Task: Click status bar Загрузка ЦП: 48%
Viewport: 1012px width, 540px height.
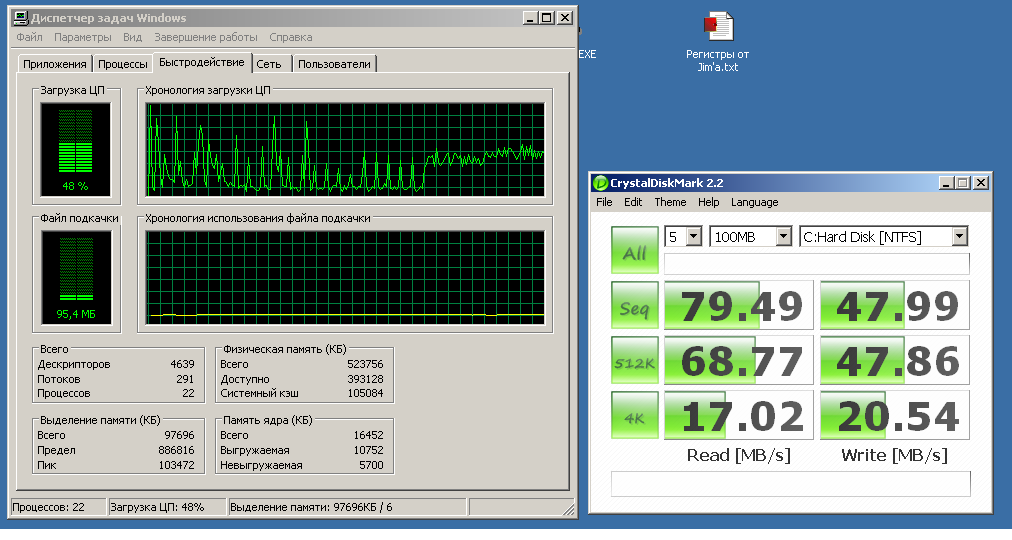Action: pos(167,507)
